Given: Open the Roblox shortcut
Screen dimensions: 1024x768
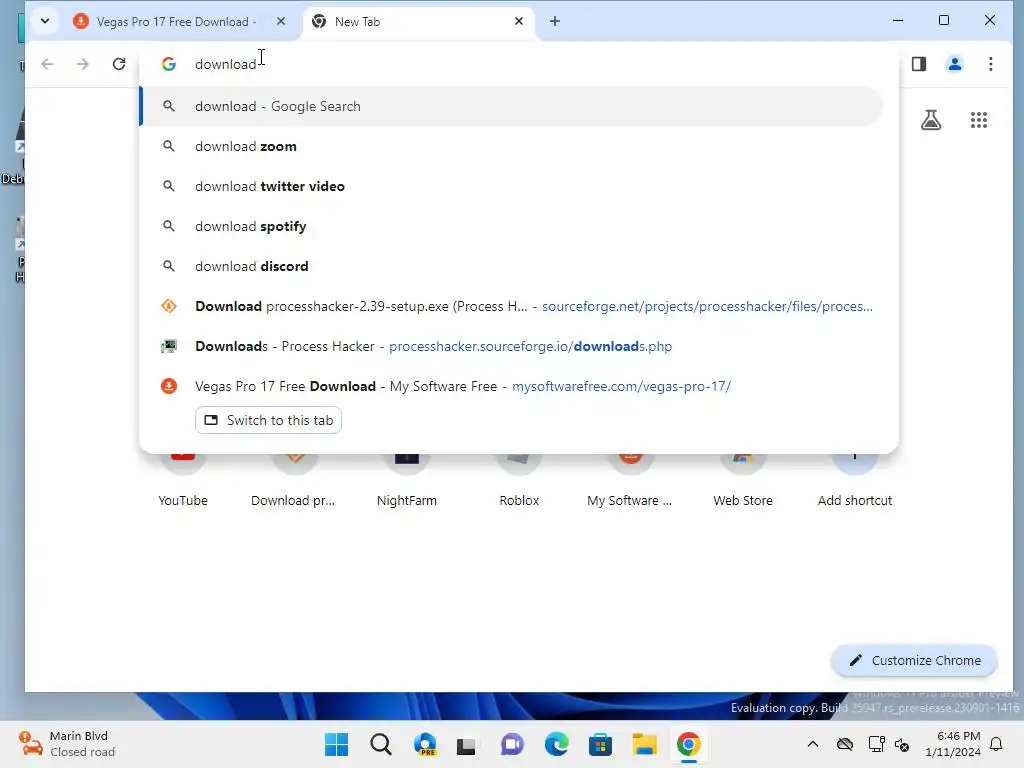Looking at the screenshot, I should coord(519,480).
